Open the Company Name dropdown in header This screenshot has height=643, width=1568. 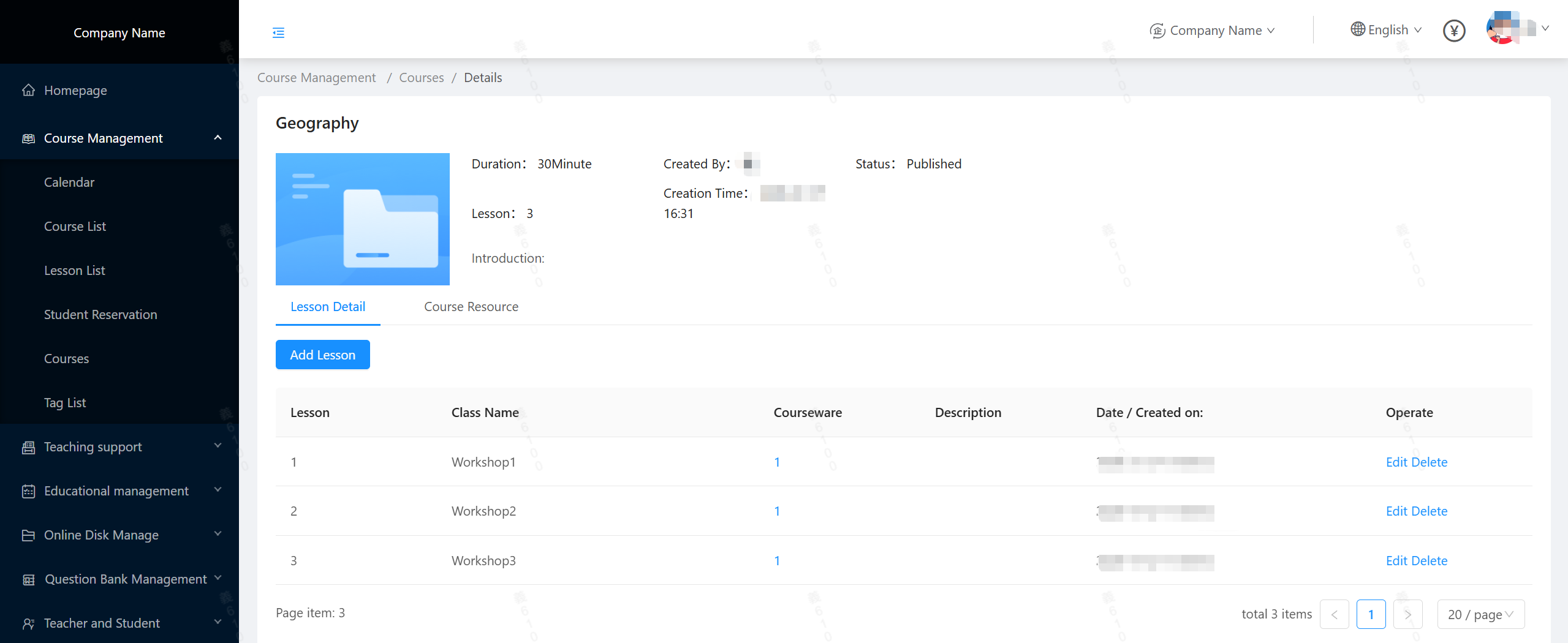pyautogui.click(x=1214, y=31)
